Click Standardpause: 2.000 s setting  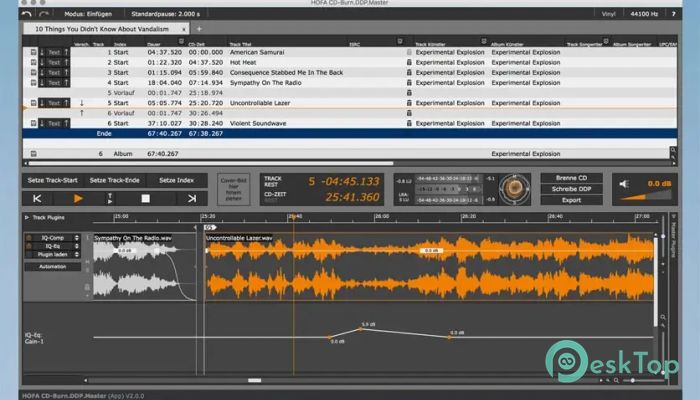(x=166, y=14)
